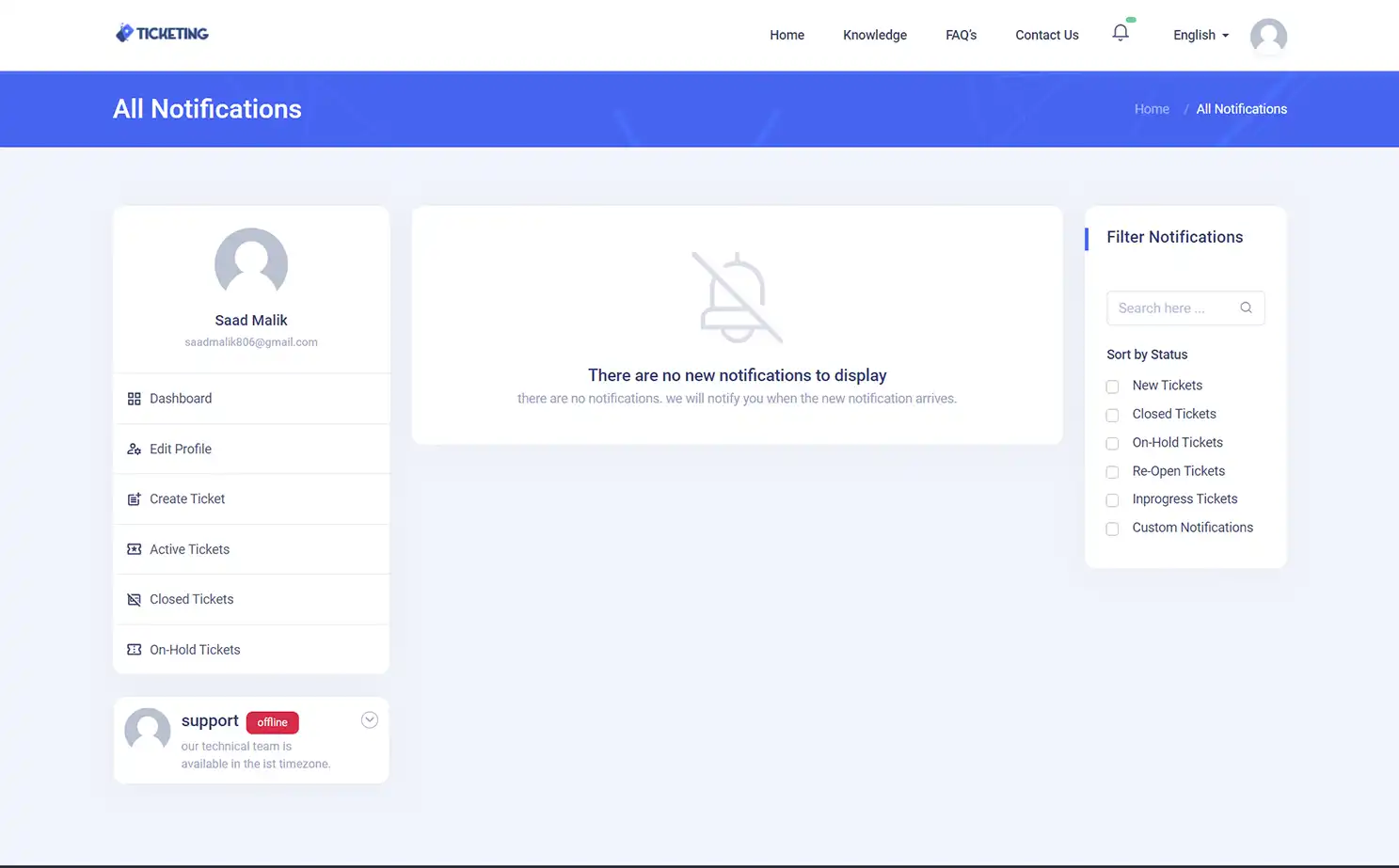Enable the Custom Notifications checkbox
Viewport: 1399px width, 868px height.
coord(1112,529)
